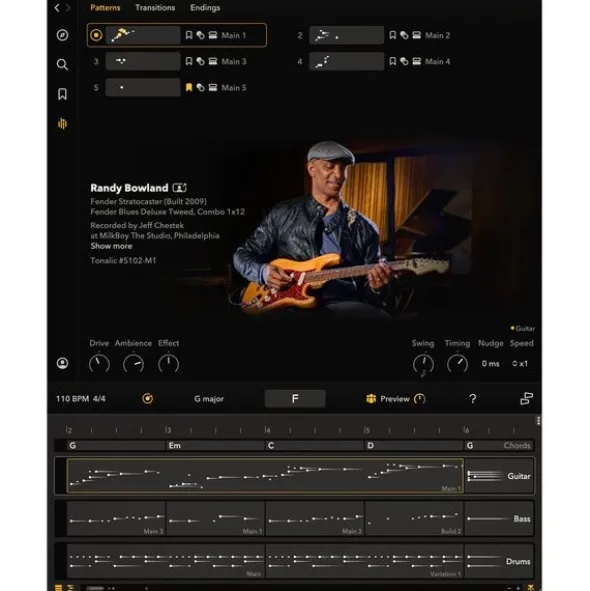The height and width of the screenshot is (591, 590).
Task: Open the Speed x1 stepper
Action: pyautogui.click(x=520, y=364)
